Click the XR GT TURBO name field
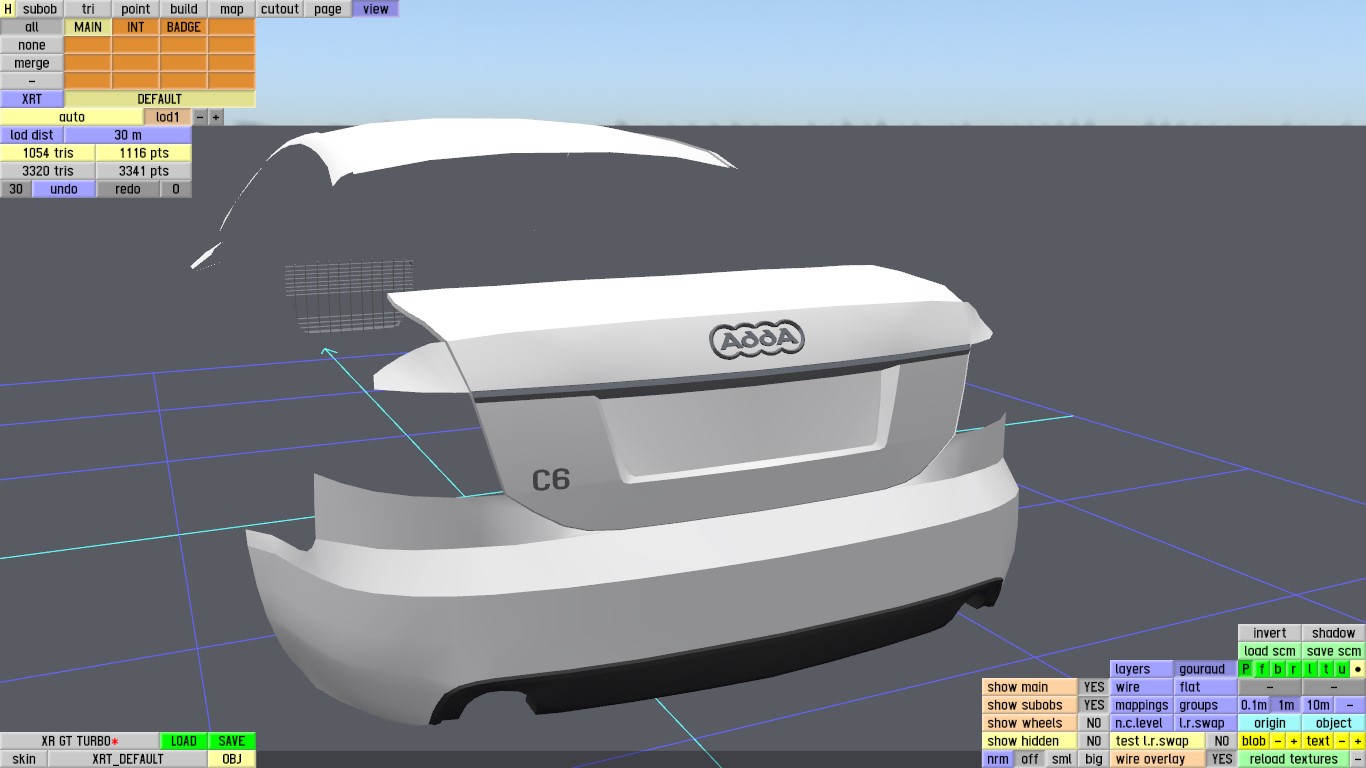 point(80,741)
